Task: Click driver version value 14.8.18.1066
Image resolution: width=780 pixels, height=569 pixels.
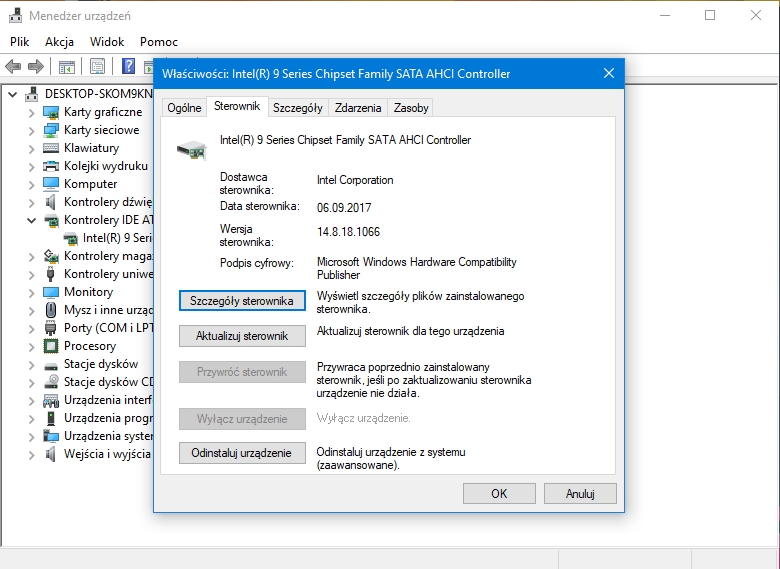Action: pos(348,232)
